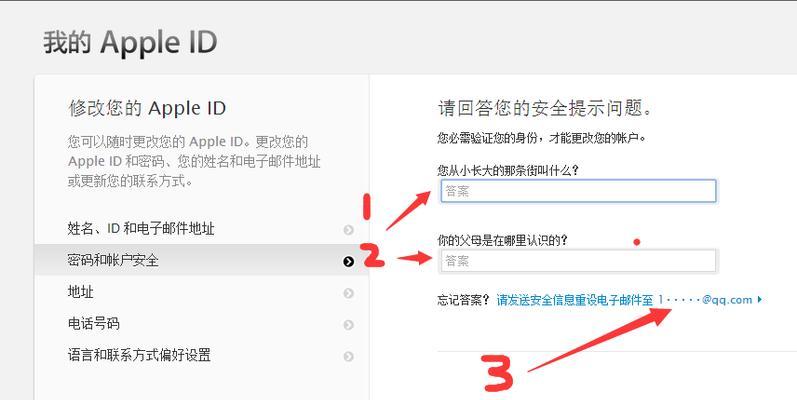
Task: Click 请发送安全信息重设电子邮件至 link
Action: pyautogui.click(x=575, y=300)
